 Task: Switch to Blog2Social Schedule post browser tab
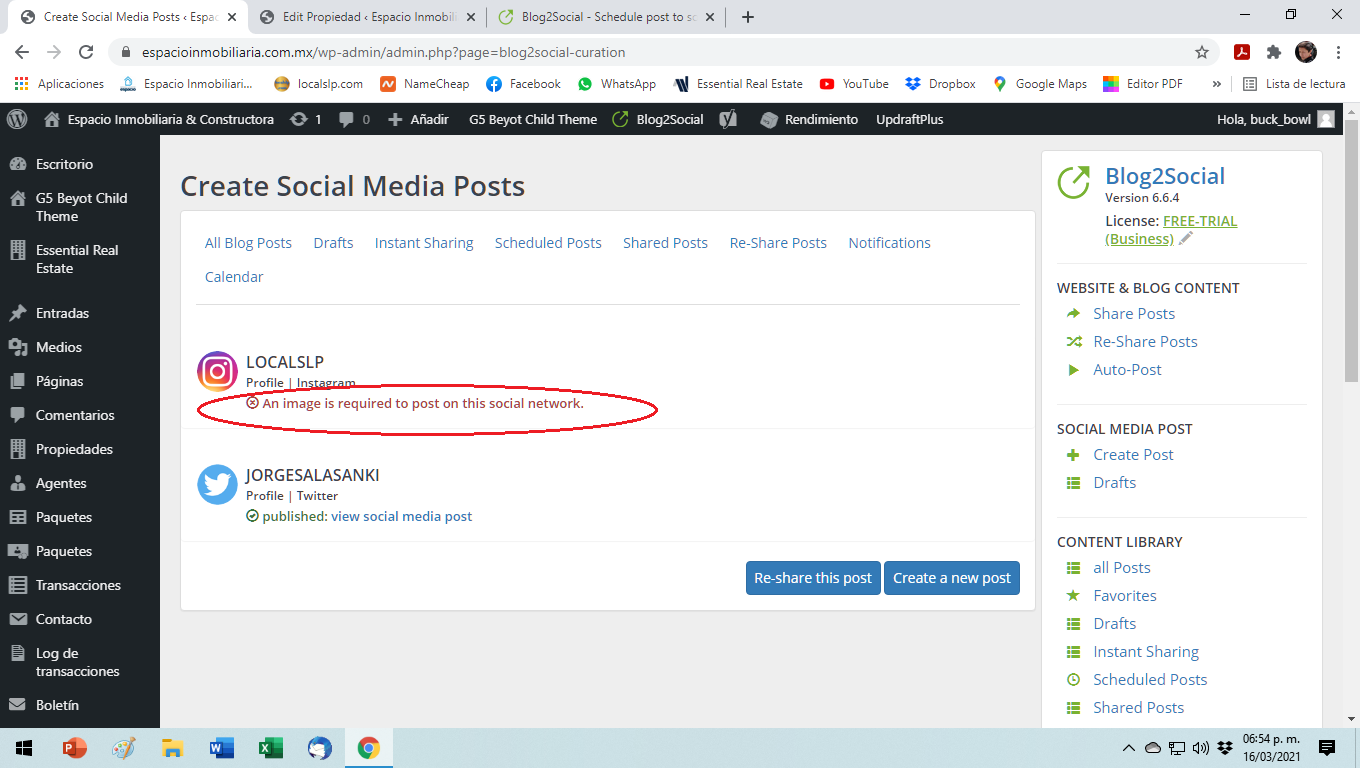click(x=607, y=17)
